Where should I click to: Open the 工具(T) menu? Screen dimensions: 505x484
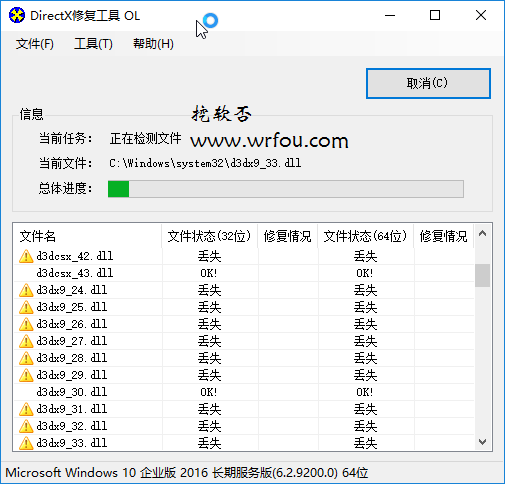click(93, 44)
